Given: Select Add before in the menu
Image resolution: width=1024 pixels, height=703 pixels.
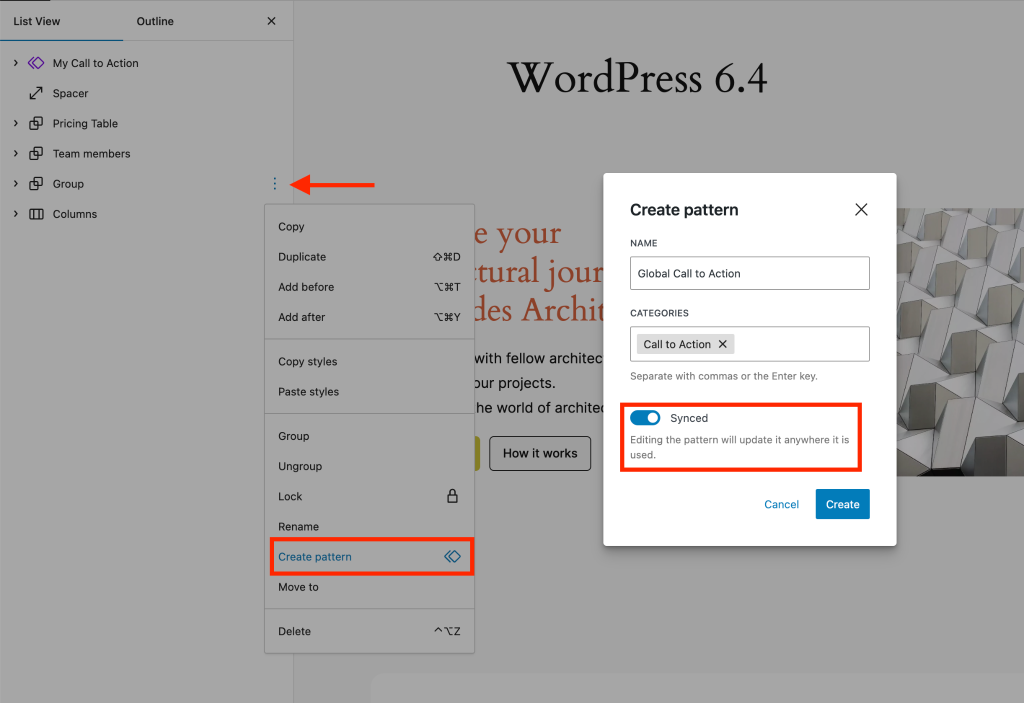Looking at the screenshot, I should pos(370,287).
